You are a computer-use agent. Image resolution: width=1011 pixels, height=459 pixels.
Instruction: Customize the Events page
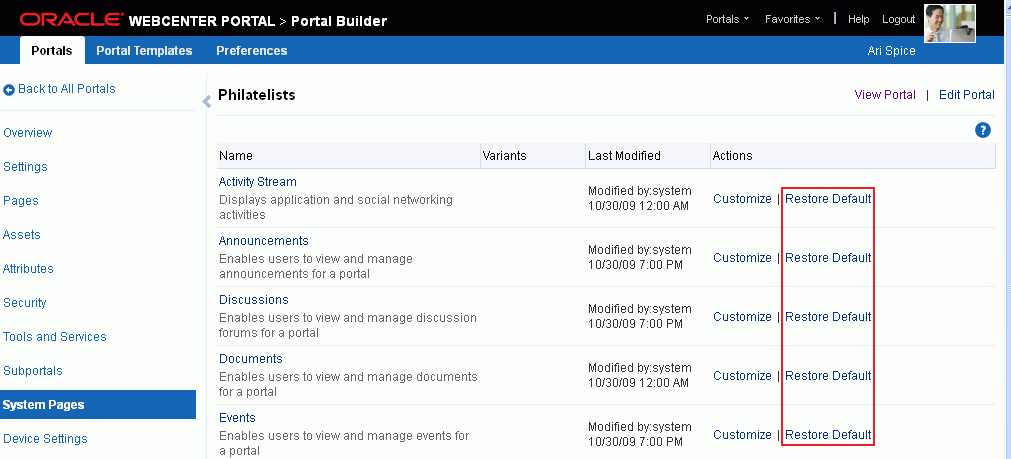742,435
